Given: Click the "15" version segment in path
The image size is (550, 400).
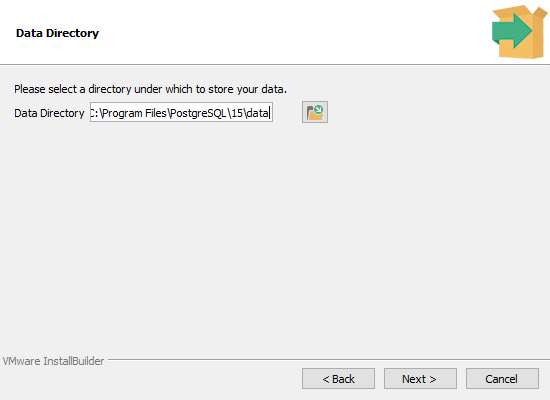Looking at the screenshot, I should (237, 113).
